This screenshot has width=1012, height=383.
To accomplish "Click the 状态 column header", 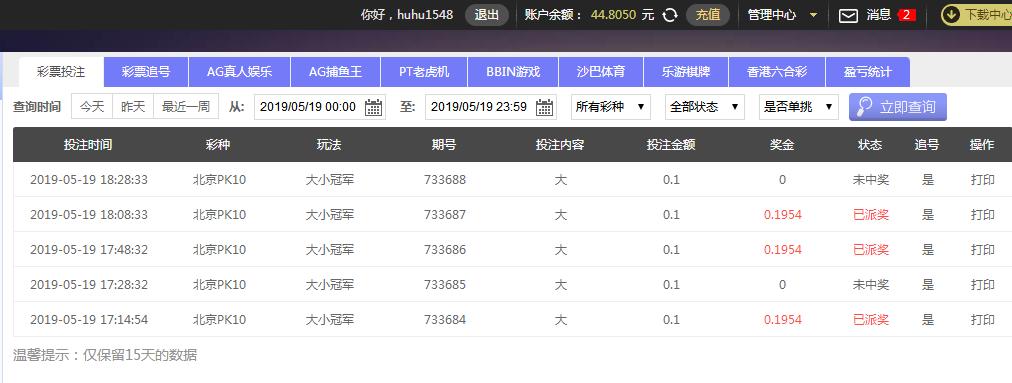I will click(x=869, y=145).
